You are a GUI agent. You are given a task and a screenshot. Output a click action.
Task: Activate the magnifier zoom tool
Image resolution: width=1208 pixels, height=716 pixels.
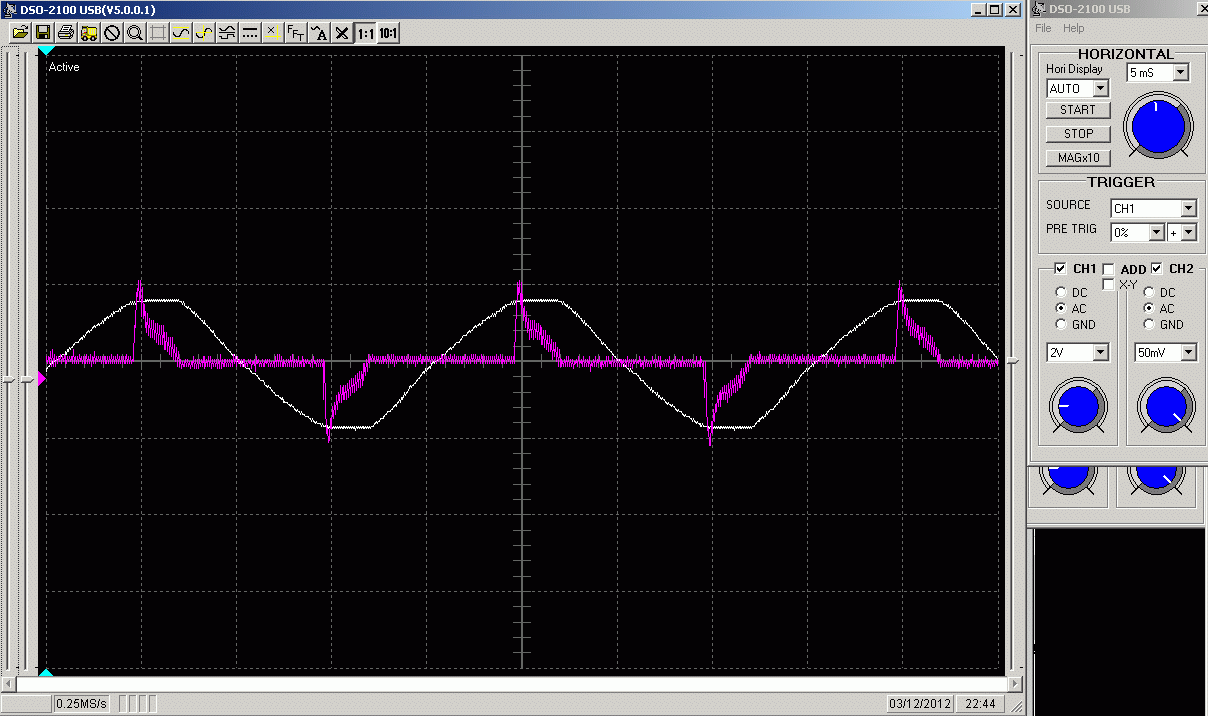click(135, 33)
